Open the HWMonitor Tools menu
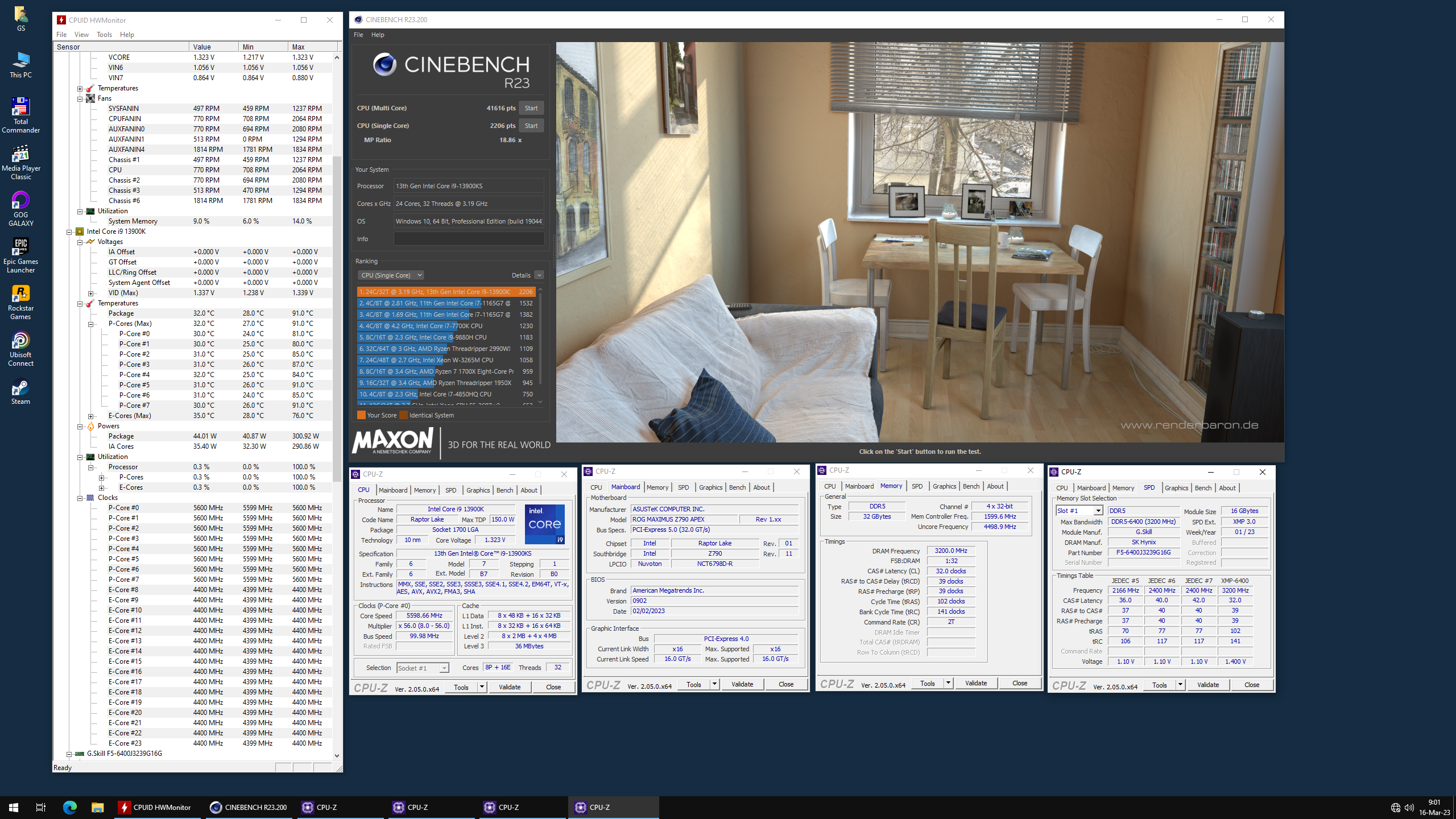1456x819 pixels. pos(104,35)
